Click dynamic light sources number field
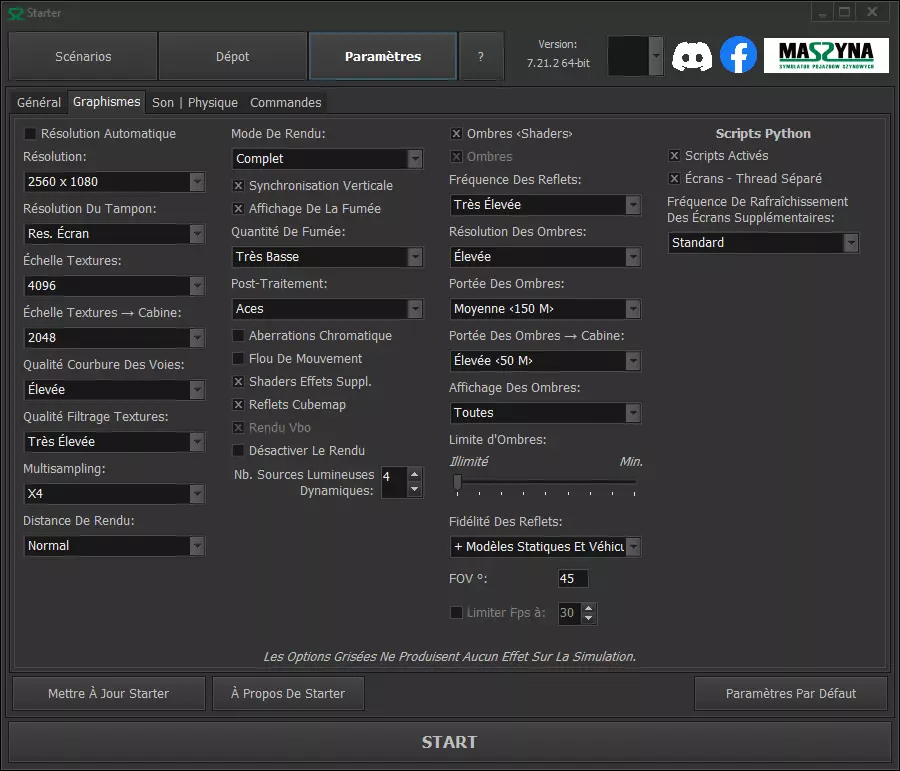 tap(394, 482)
